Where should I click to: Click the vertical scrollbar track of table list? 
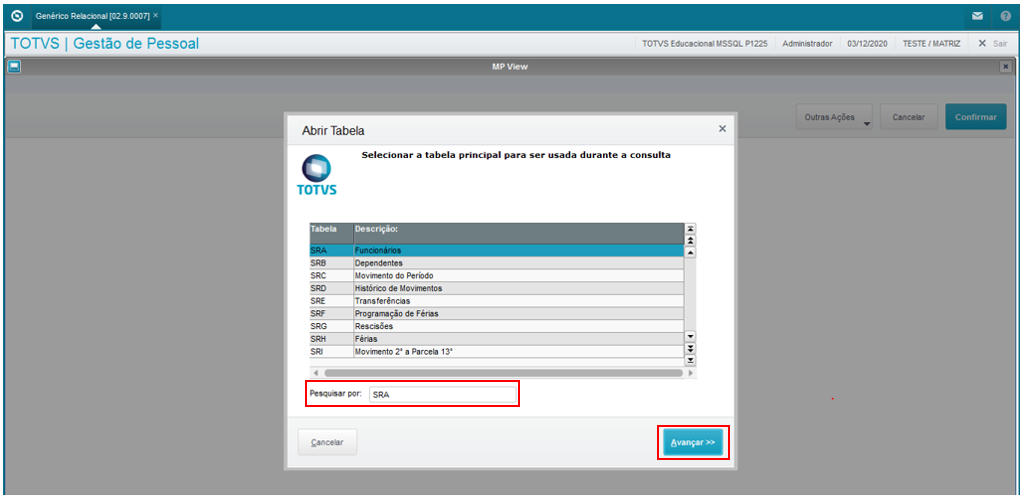click(x=690, y=294)
